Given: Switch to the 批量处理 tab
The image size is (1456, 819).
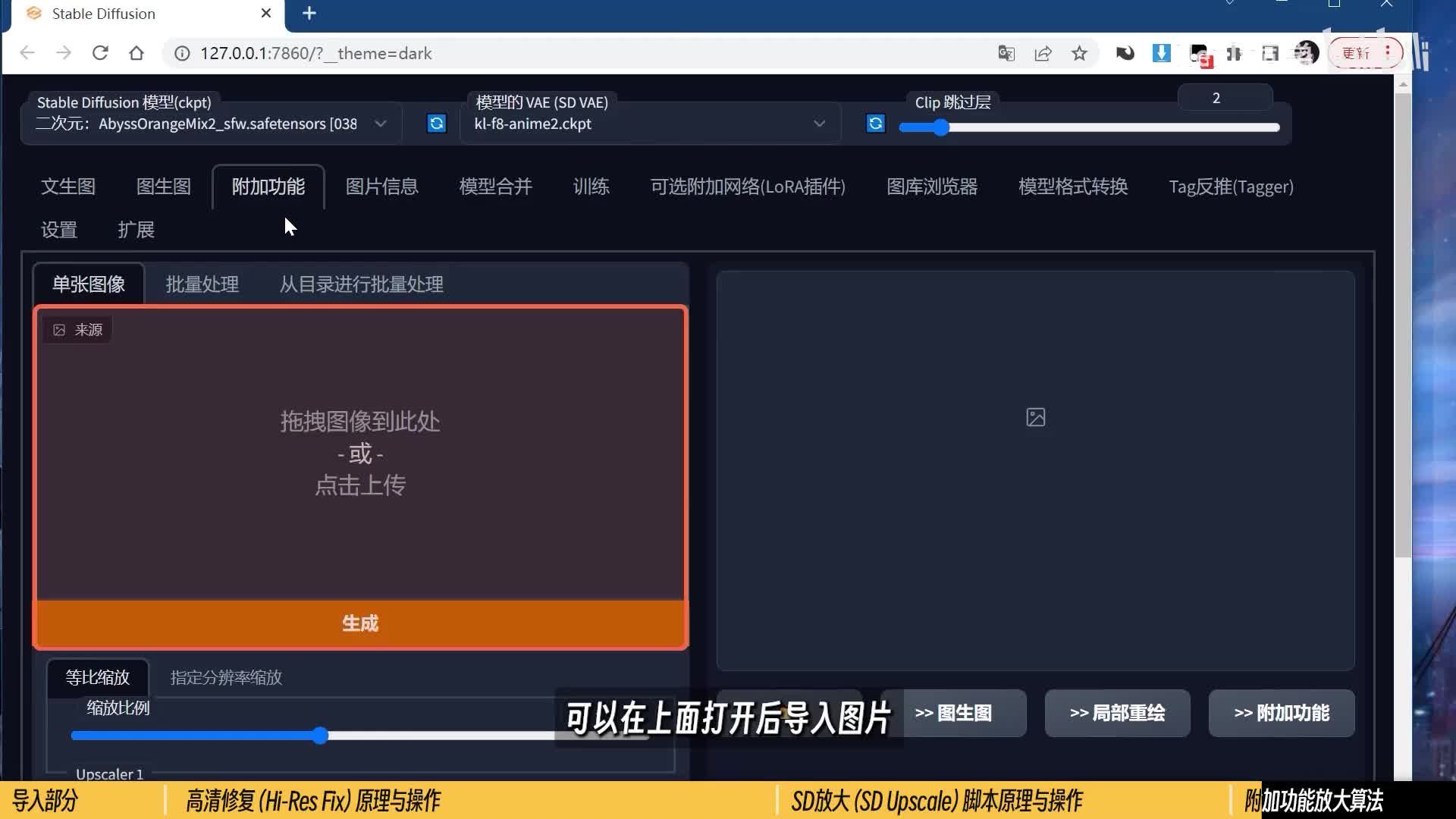Looking at the screenshot, I should tap(202, 284).
